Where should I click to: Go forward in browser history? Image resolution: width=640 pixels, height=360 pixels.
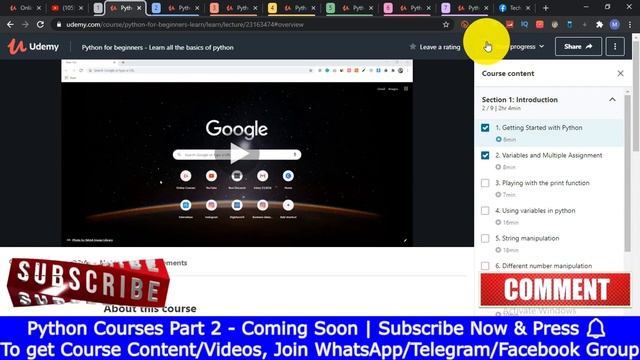coord(25,24)
